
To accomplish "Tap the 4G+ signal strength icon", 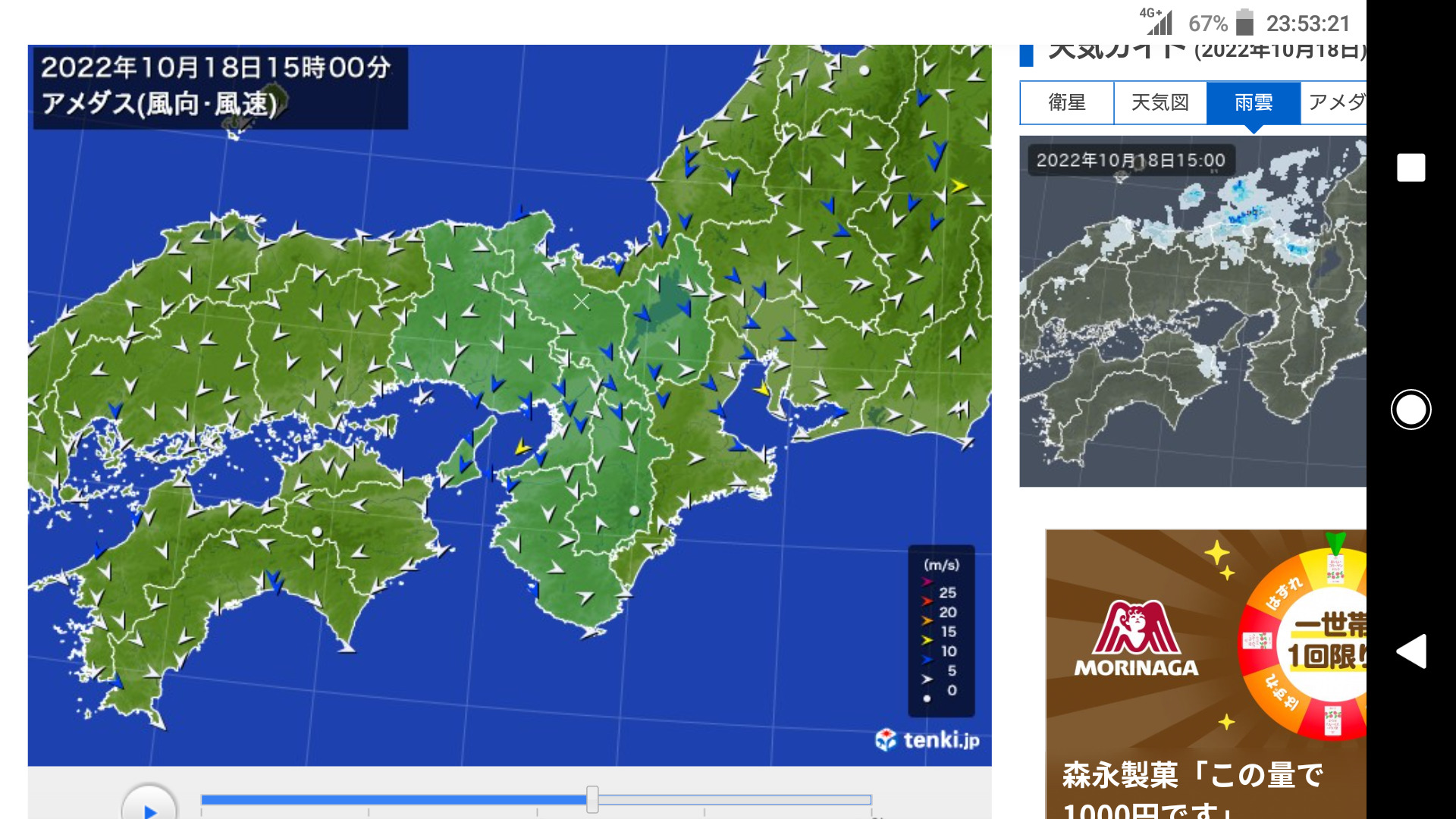I will [x=1157, y=21].
